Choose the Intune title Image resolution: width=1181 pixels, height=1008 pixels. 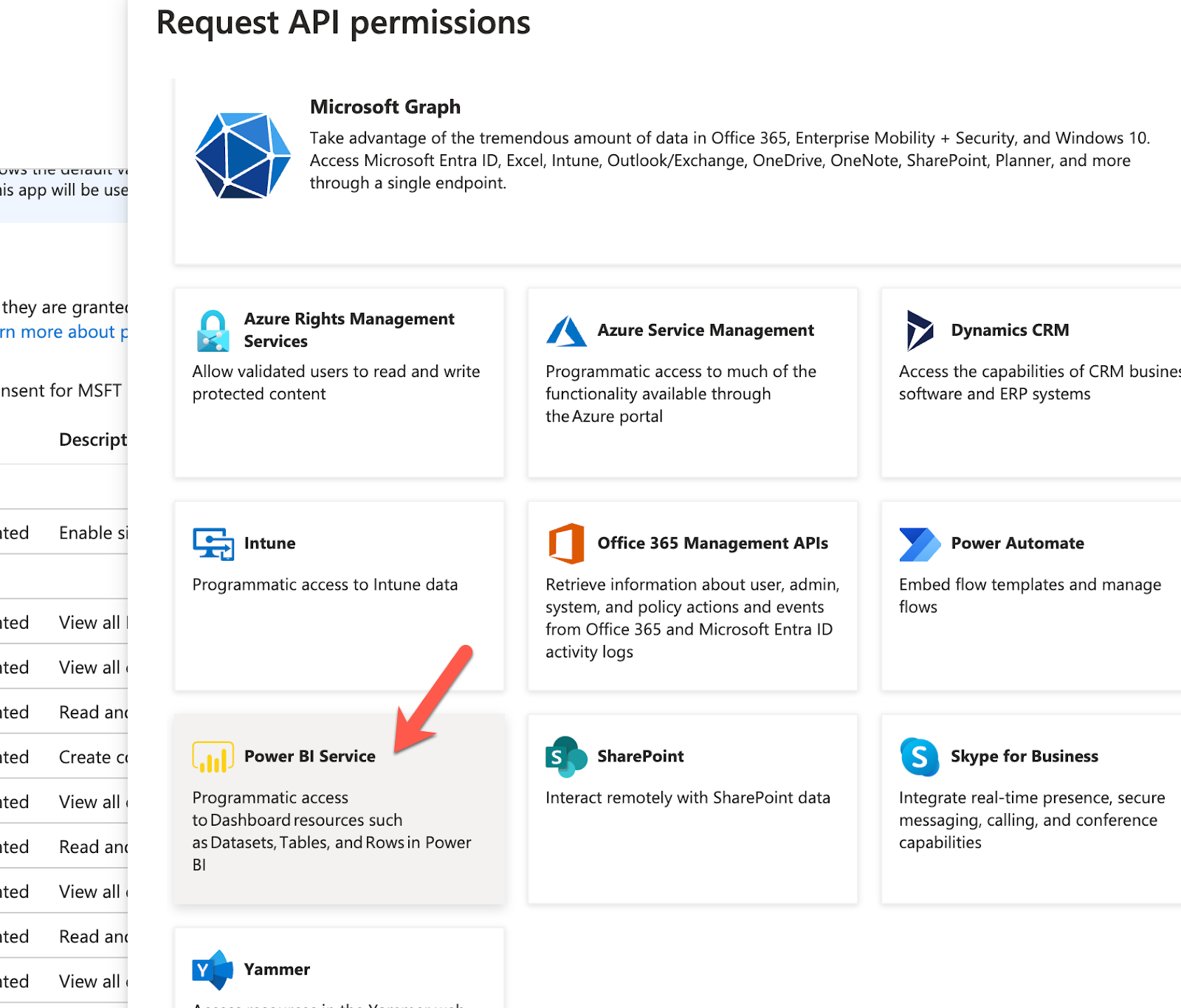click(x=269, y=543)
